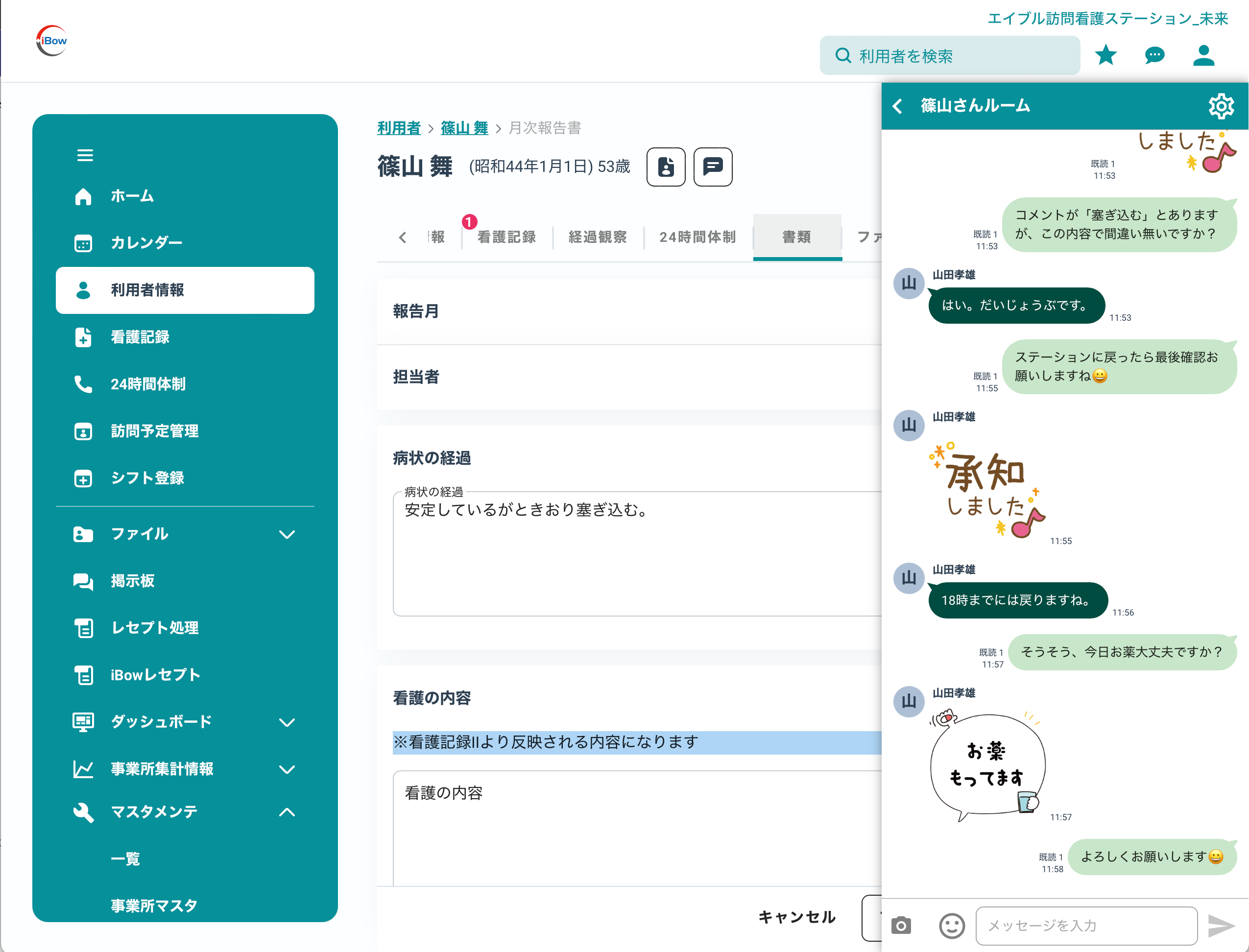Open the 利用者 breadcrumb link

(398, 128)
